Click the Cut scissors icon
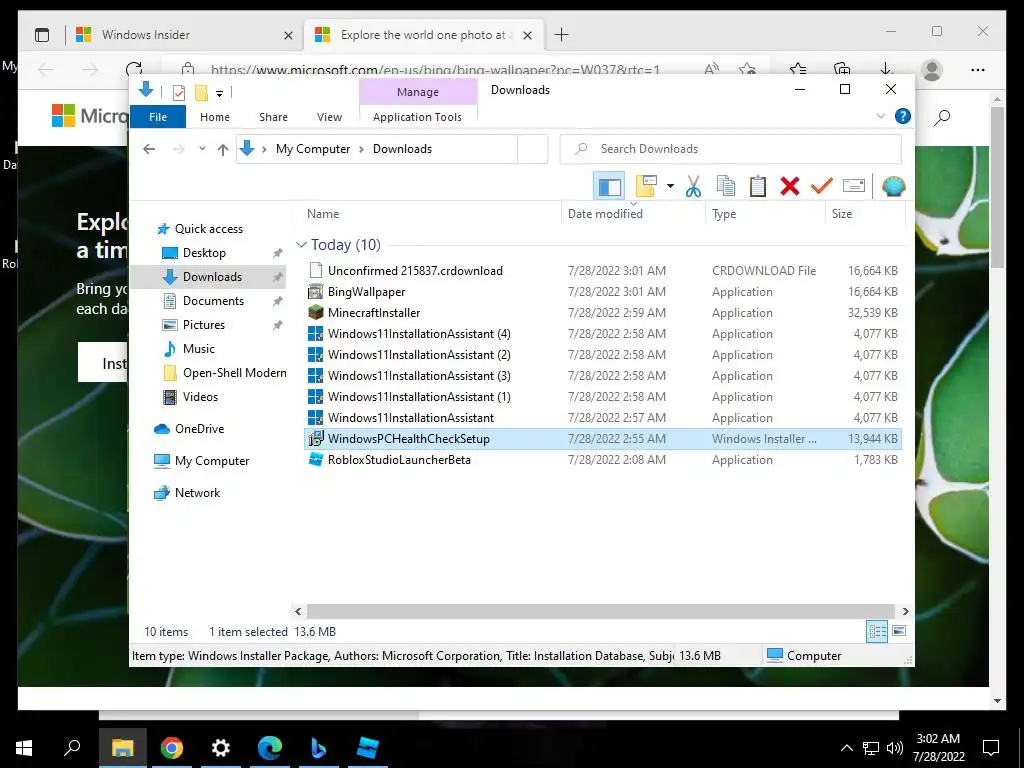 [x=694, y=187]
